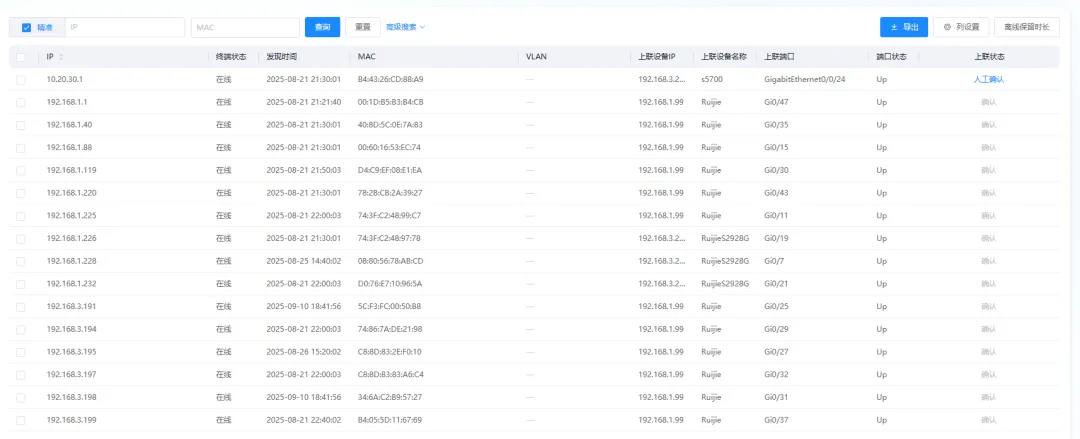
Task: Click the MAC search input field
Action: pyautogui.click(x=244, y=27)
